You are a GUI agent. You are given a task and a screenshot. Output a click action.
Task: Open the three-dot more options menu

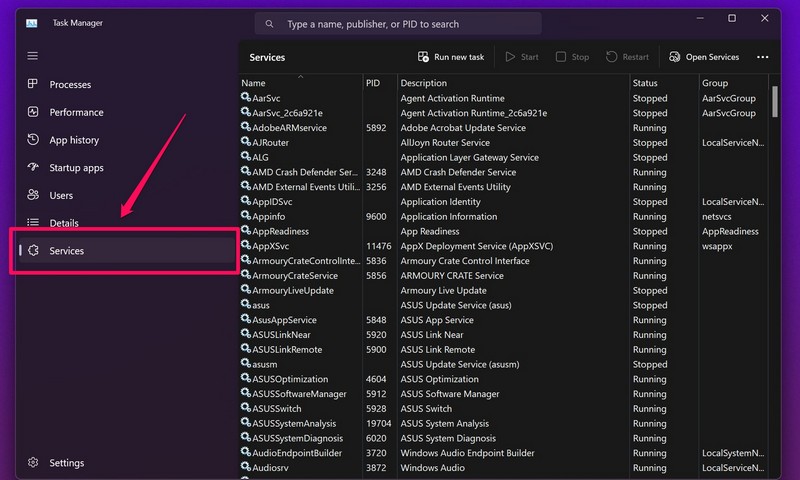[x=763, y=57]
